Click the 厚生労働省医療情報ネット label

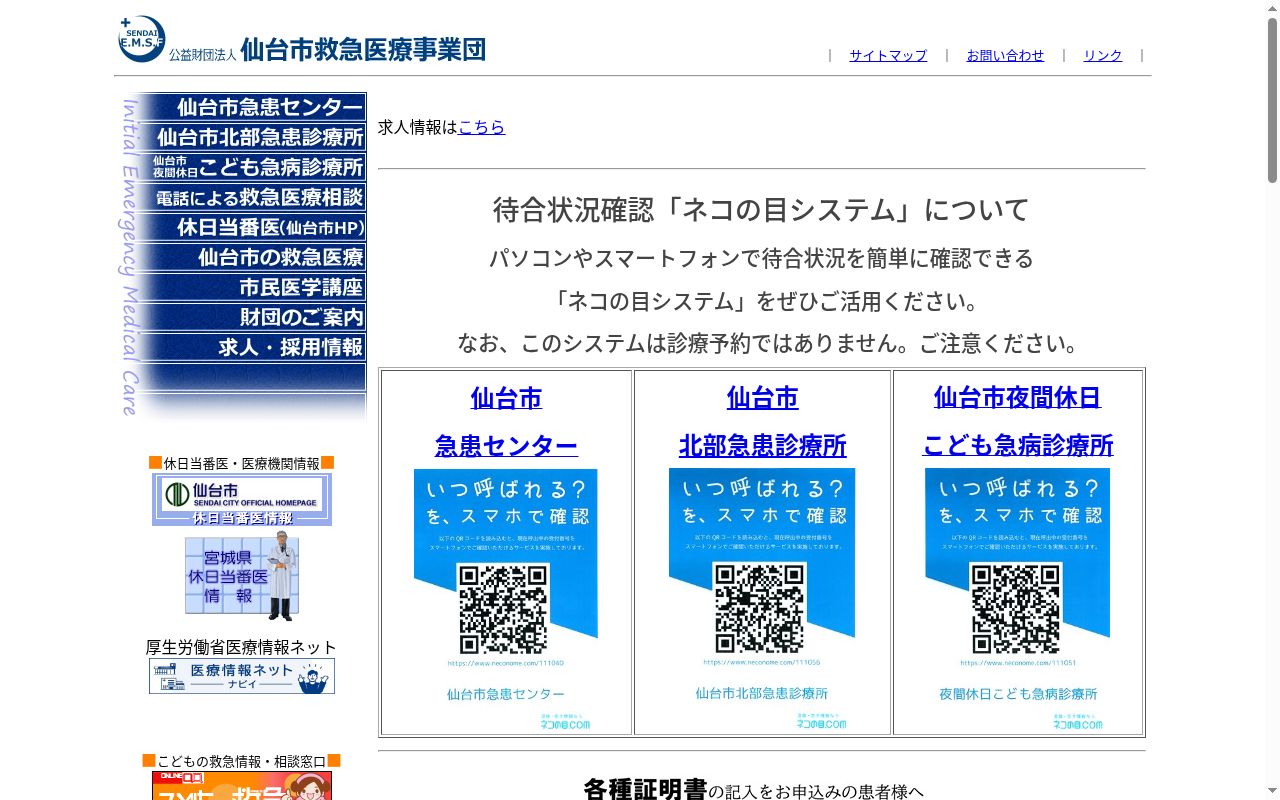point(241,647)
